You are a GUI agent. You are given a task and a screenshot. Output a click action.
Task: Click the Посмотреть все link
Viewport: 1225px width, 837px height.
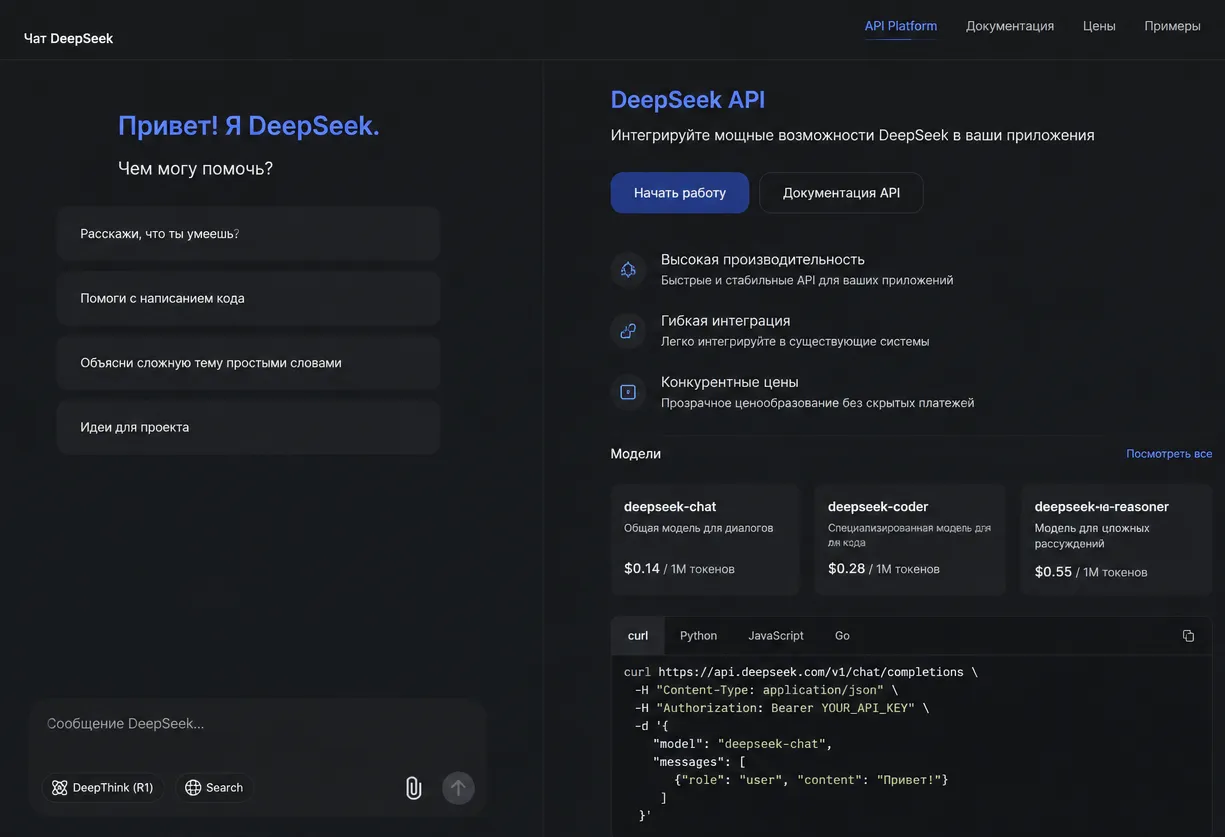(x=1169, y=454)
